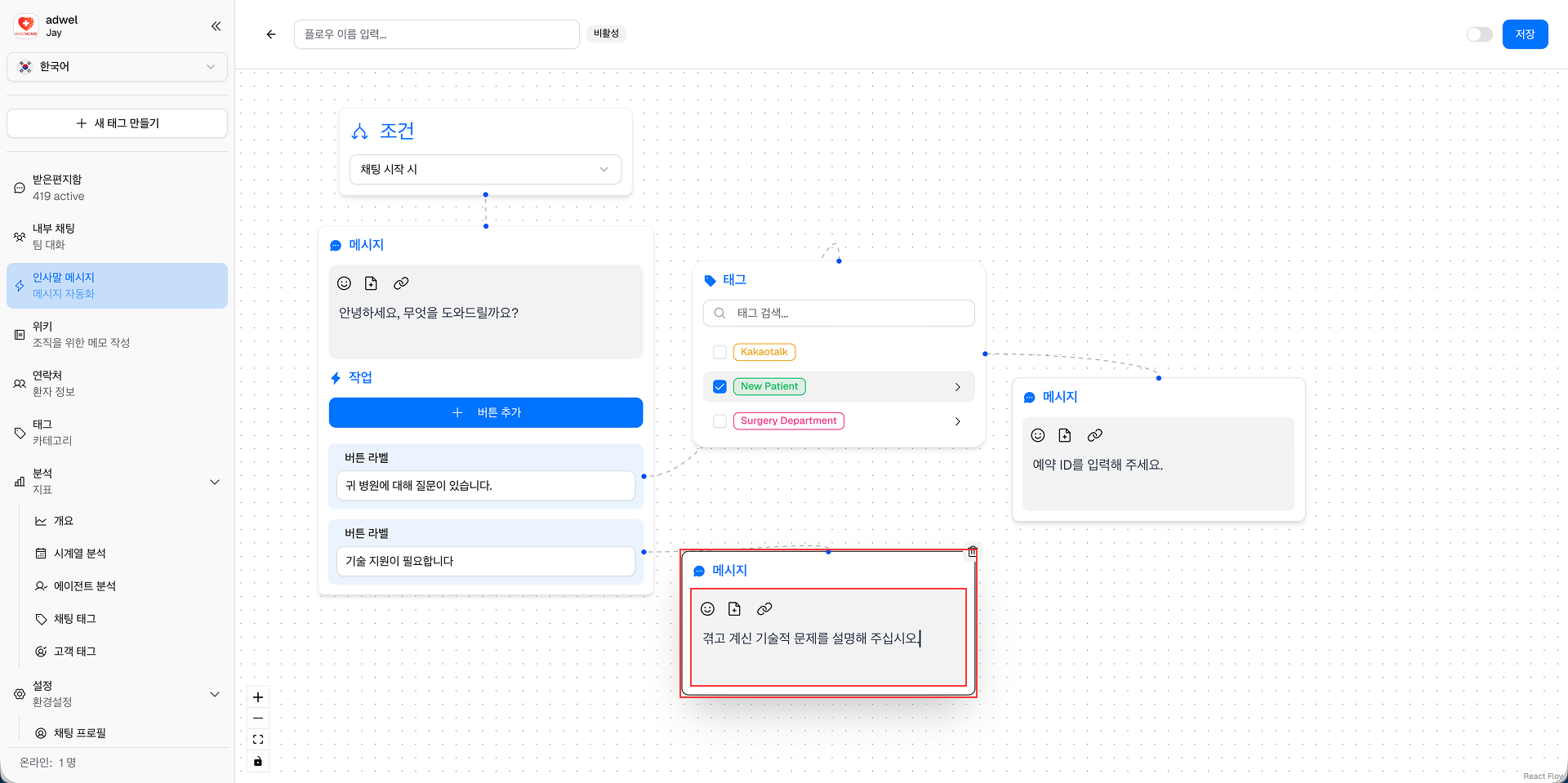Uncheck the New Patient tag checkbox
The width and height of the screenshot is (1568, 783).
[719, 386]
